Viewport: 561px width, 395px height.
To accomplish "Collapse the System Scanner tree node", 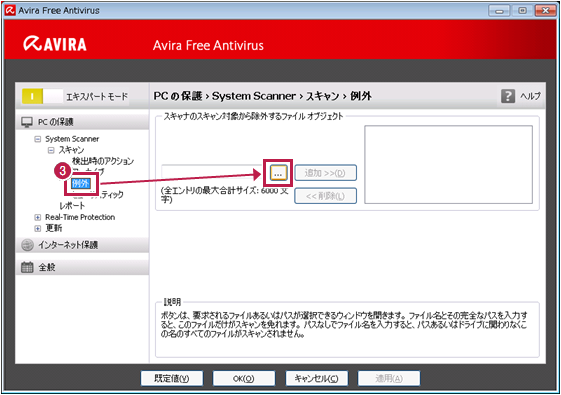I will 38,139.
